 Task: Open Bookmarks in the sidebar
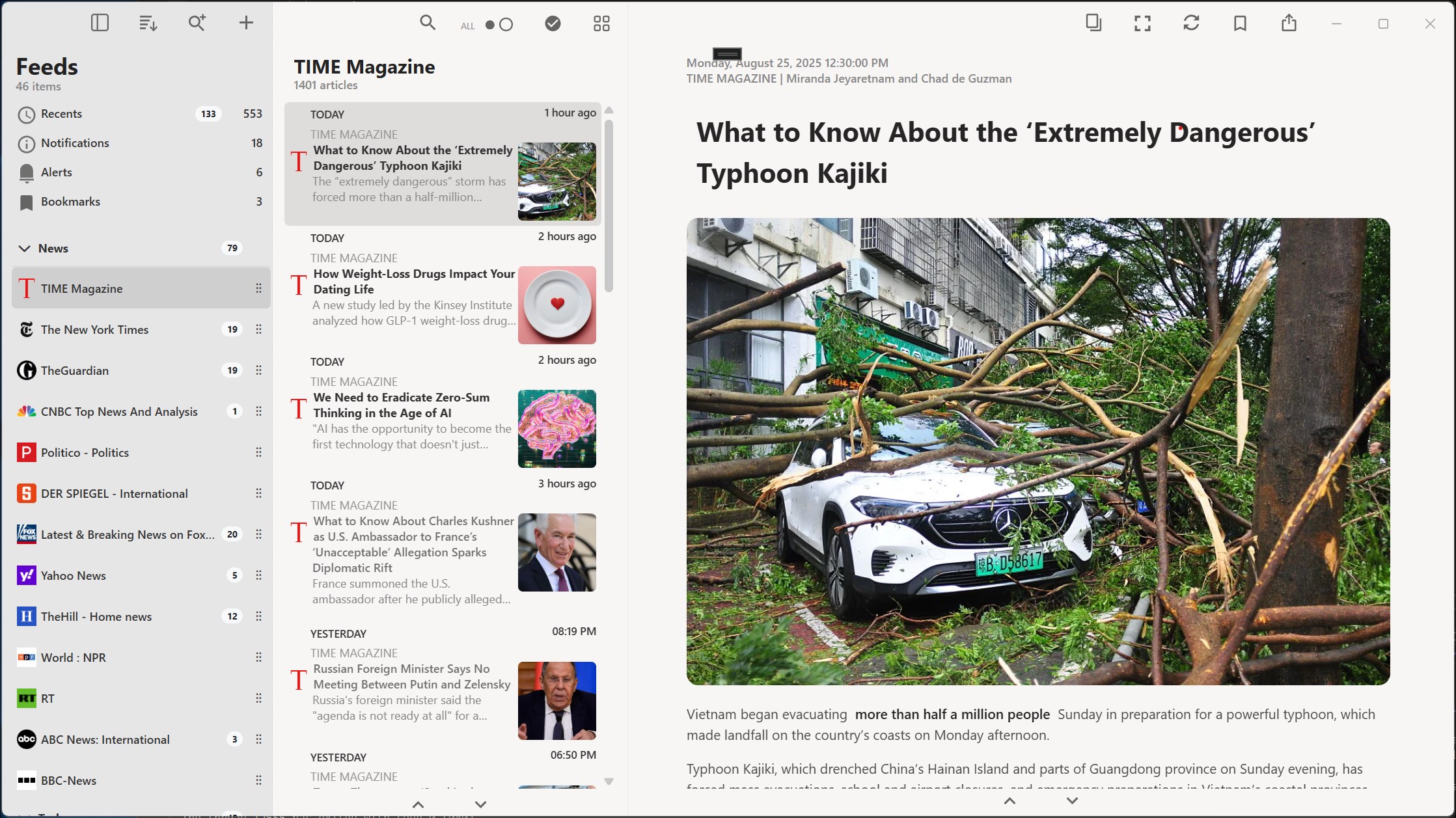pos(141,202)
